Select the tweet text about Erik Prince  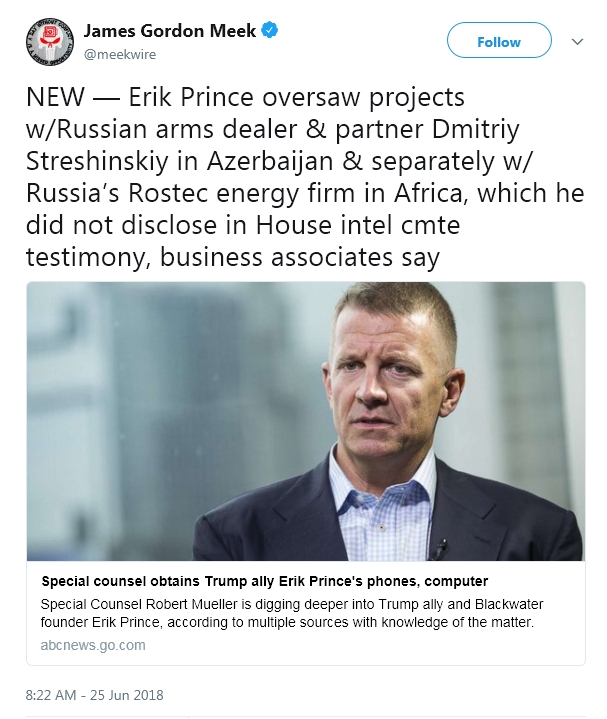pyautogui.click(x=305, y=177)
